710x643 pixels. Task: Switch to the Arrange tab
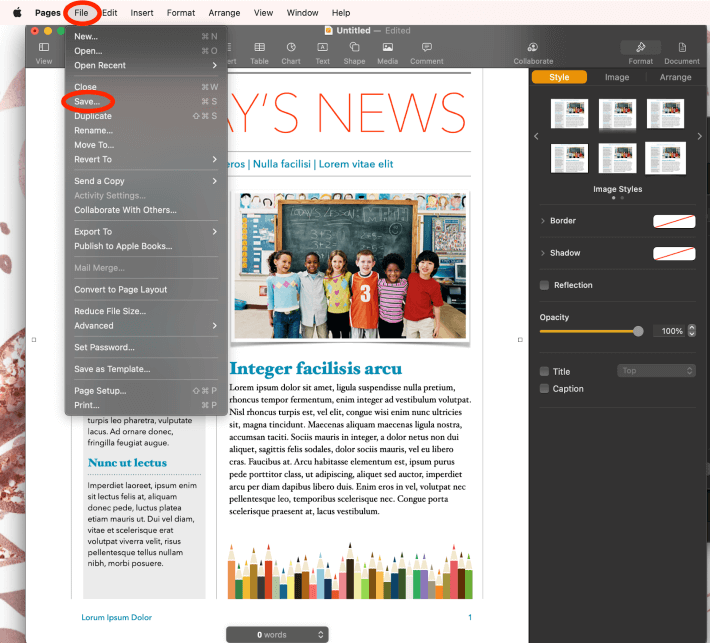tap(675, 77)
